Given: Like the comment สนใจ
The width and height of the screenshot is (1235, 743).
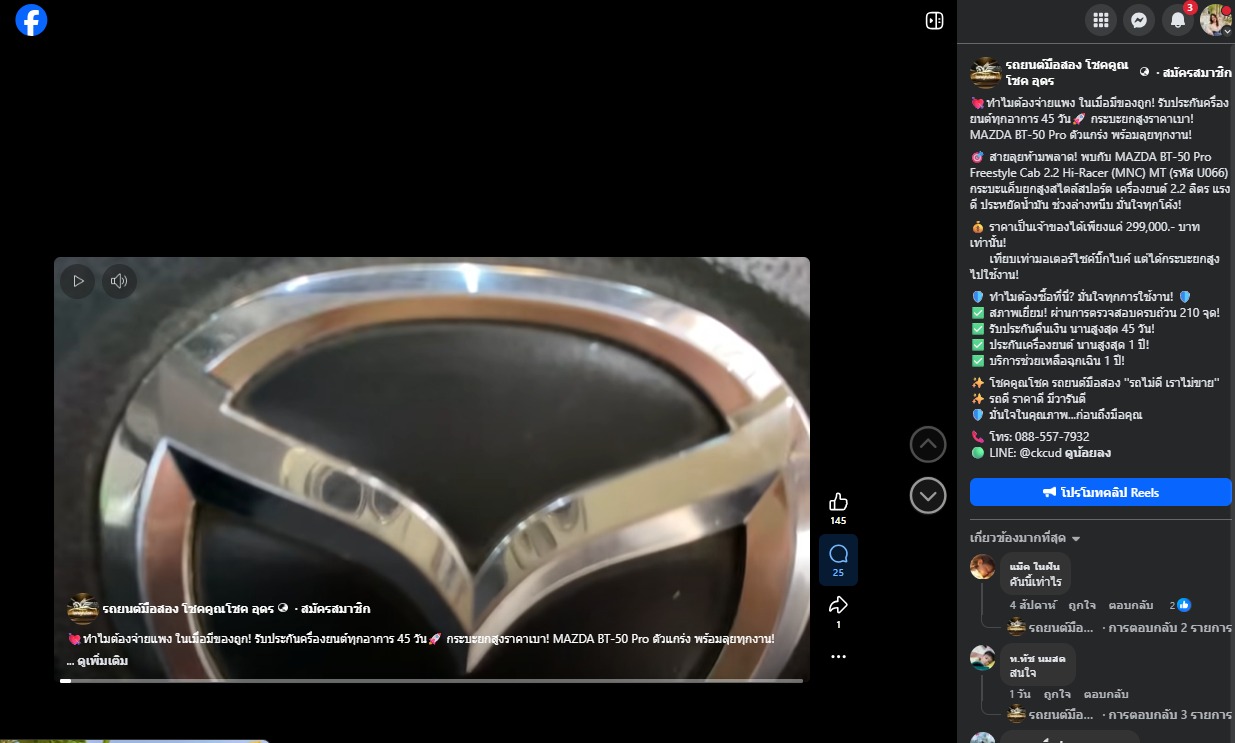Looking at the screenshot, I should pos(1057,694).
